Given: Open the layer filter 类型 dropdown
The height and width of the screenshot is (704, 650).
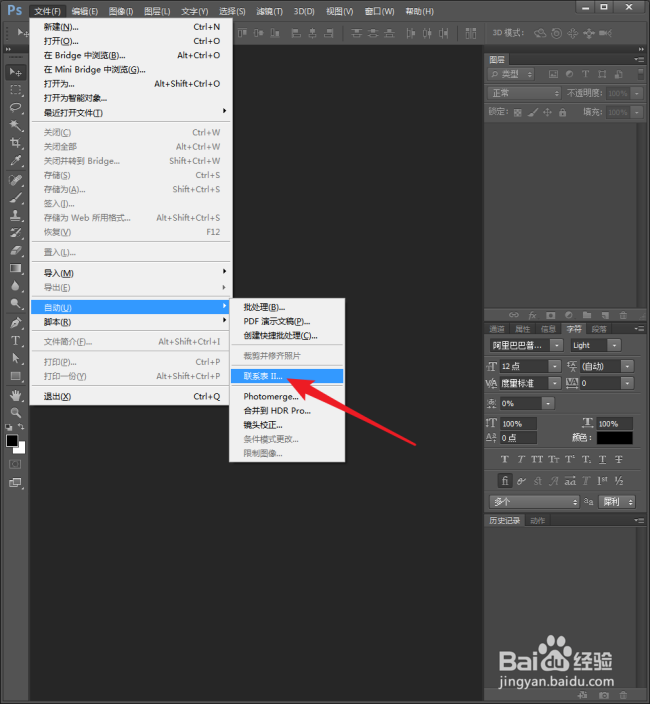Looking at the screenshot, I should [511, 74].
